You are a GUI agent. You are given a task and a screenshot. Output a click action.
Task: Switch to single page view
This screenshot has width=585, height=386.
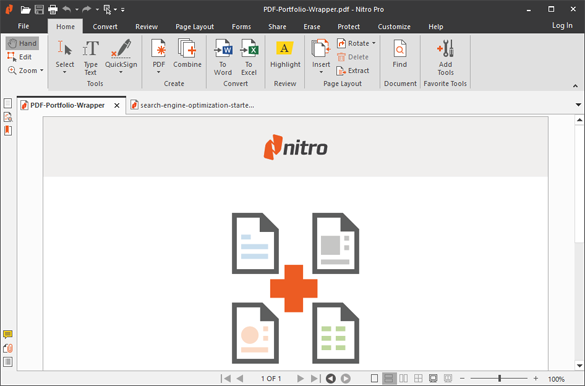(x=374, y=379)
